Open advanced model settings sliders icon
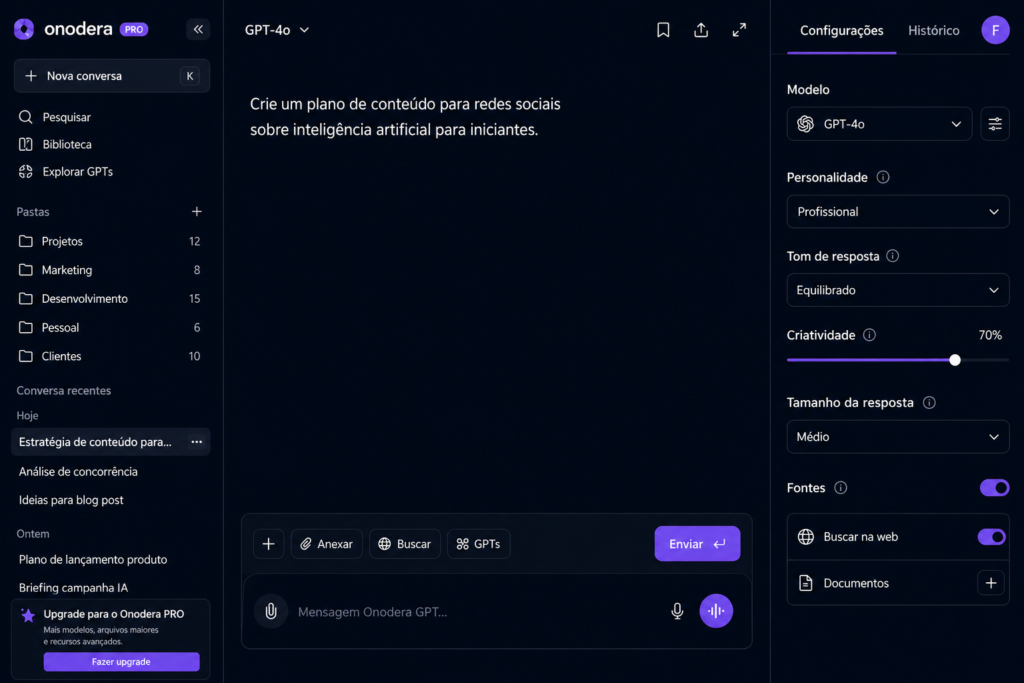Screen dimensions: 1024x683 click(x=995, y=124)
